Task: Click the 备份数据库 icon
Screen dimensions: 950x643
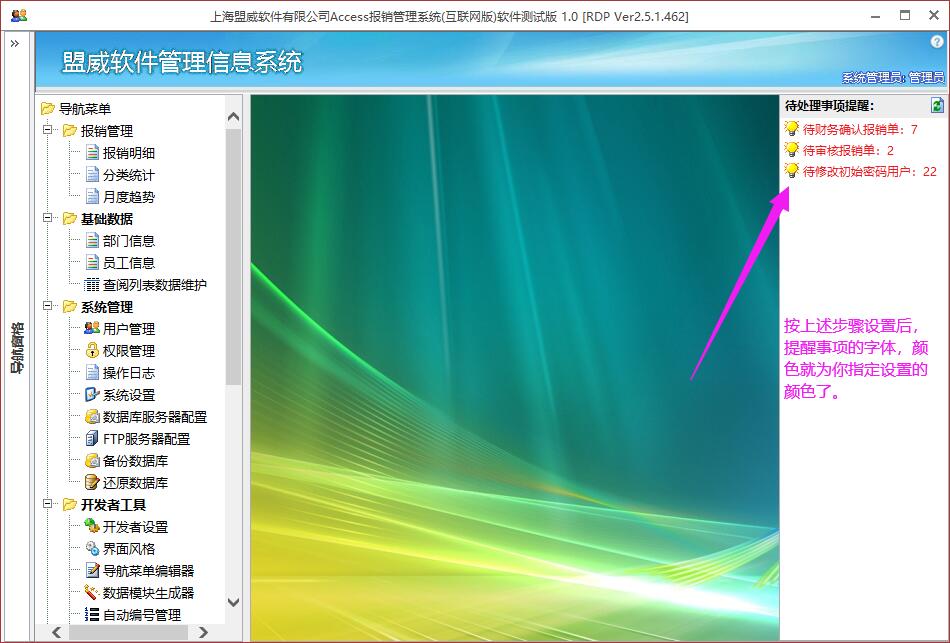Action: click(x=92, y=461)
